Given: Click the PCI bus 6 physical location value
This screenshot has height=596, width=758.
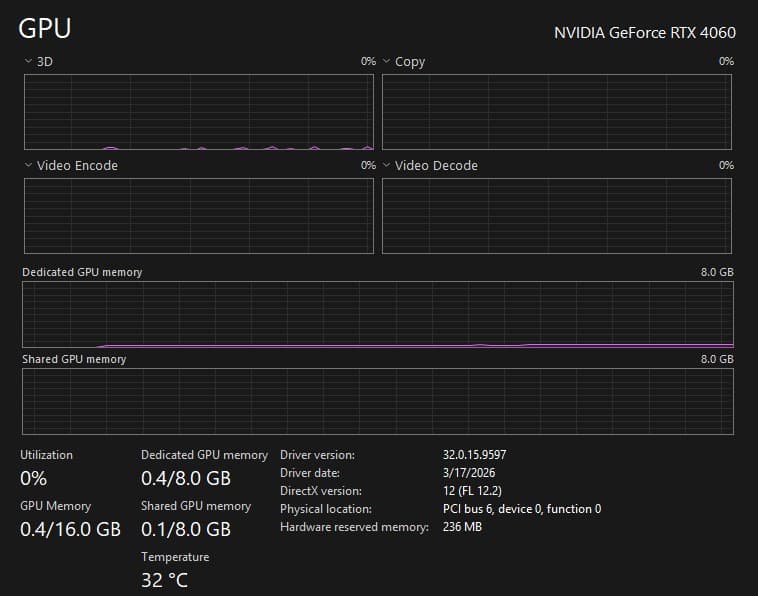Looking at the screenshot, I should (x=522, y=509).
